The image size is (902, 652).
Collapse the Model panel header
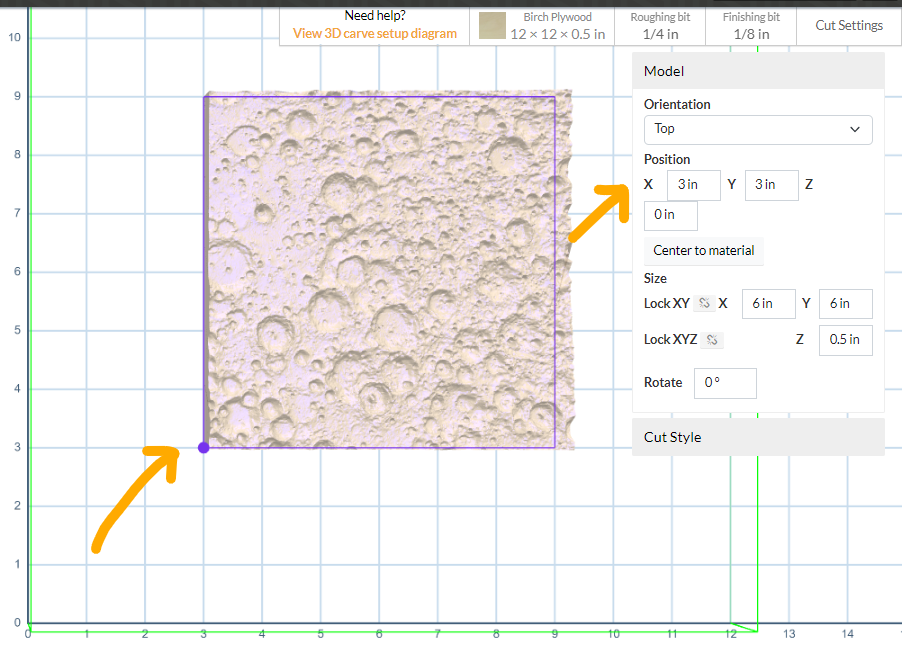click(757, 72)
